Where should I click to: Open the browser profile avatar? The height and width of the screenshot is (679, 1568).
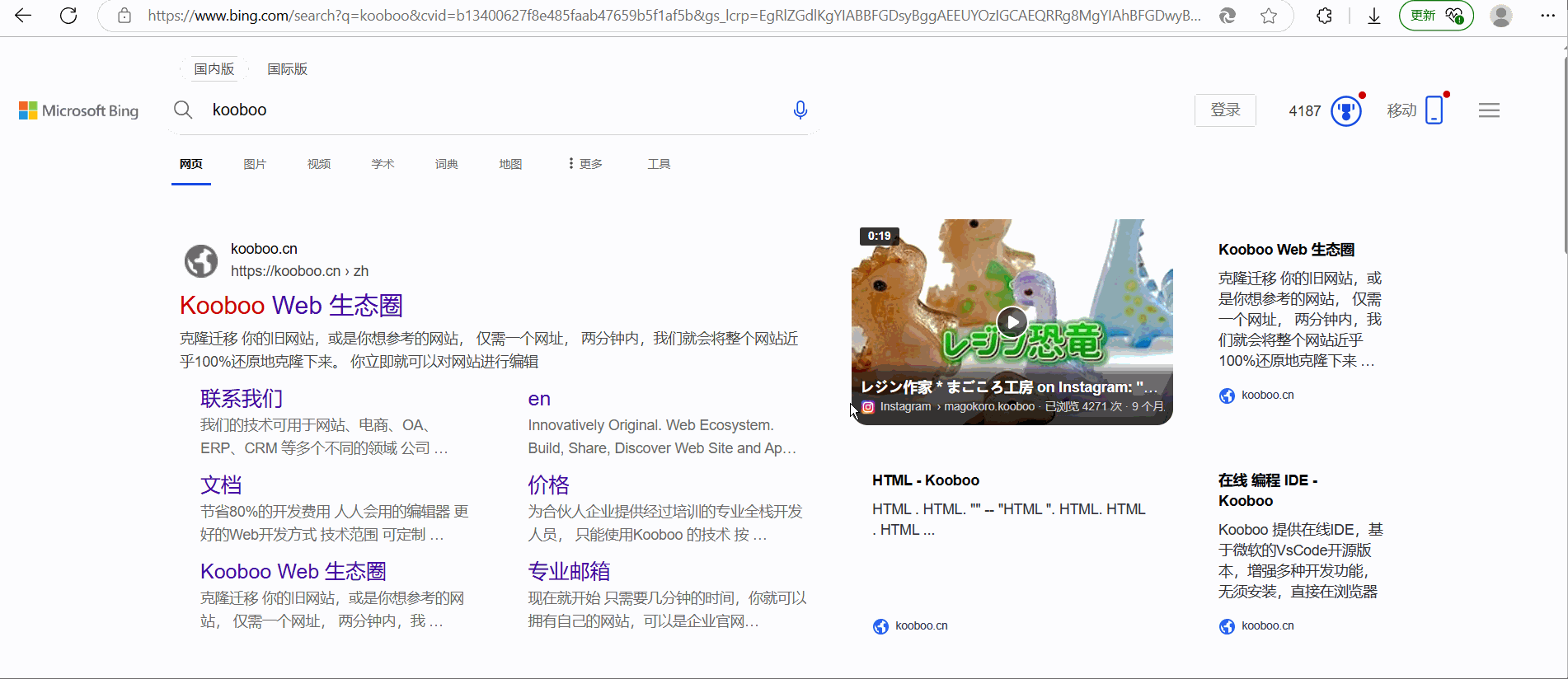click(x=1501, y=16)
